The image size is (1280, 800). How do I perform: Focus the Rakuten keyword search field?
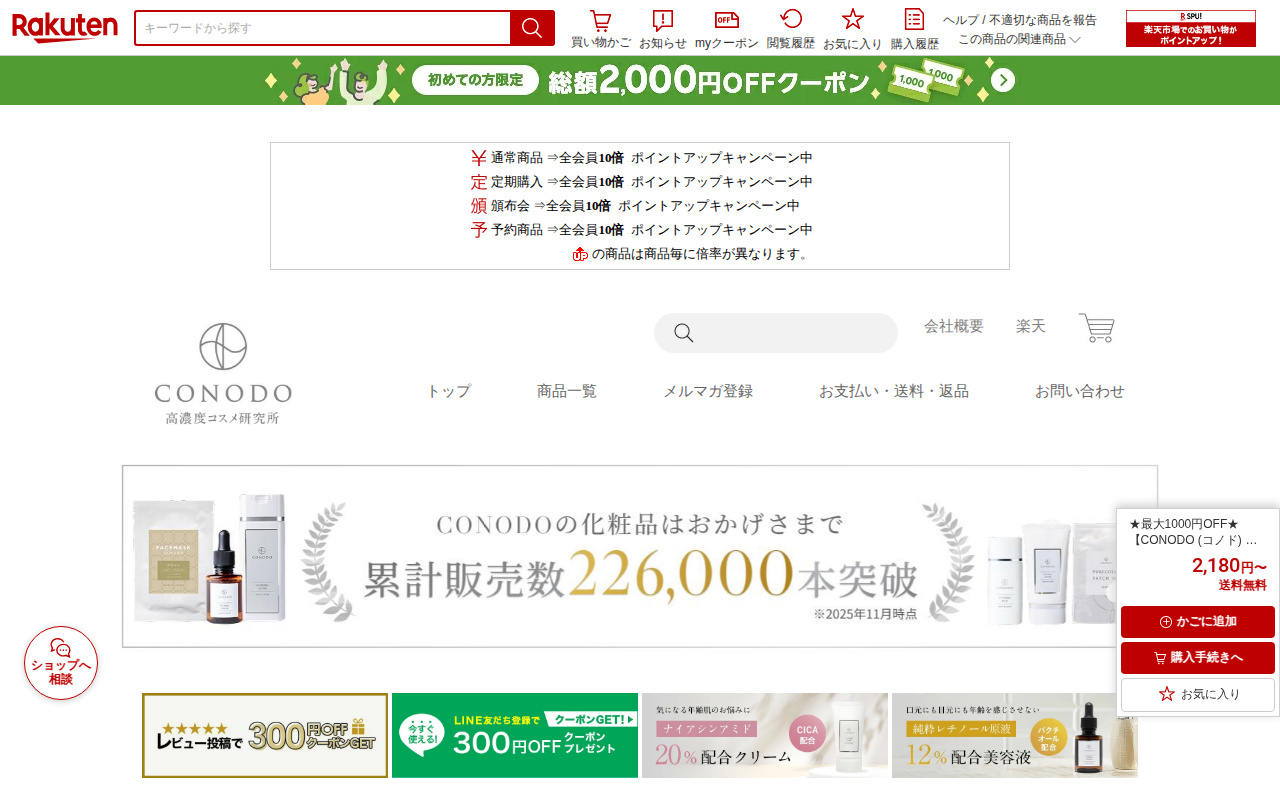pos(323,28)
